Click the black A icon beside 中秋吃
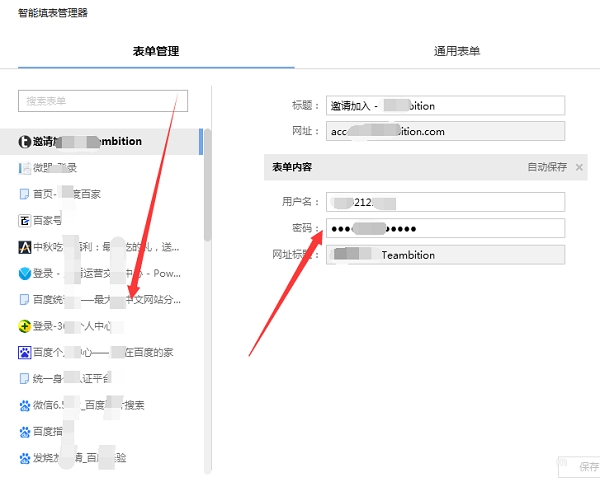 pyautogui.click(x=24, y=247)
